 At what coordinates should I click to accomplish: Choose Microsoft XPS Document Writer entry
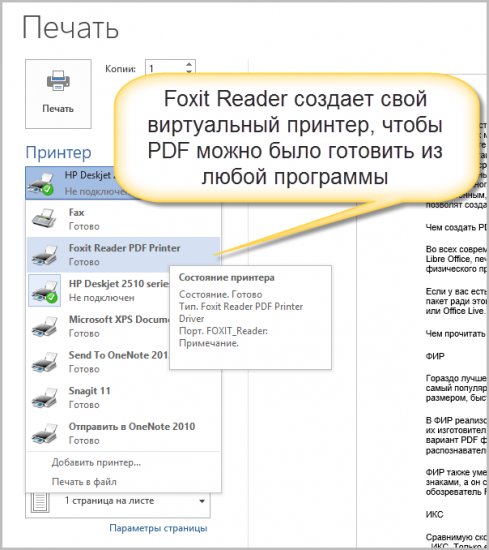coord(98,326)
